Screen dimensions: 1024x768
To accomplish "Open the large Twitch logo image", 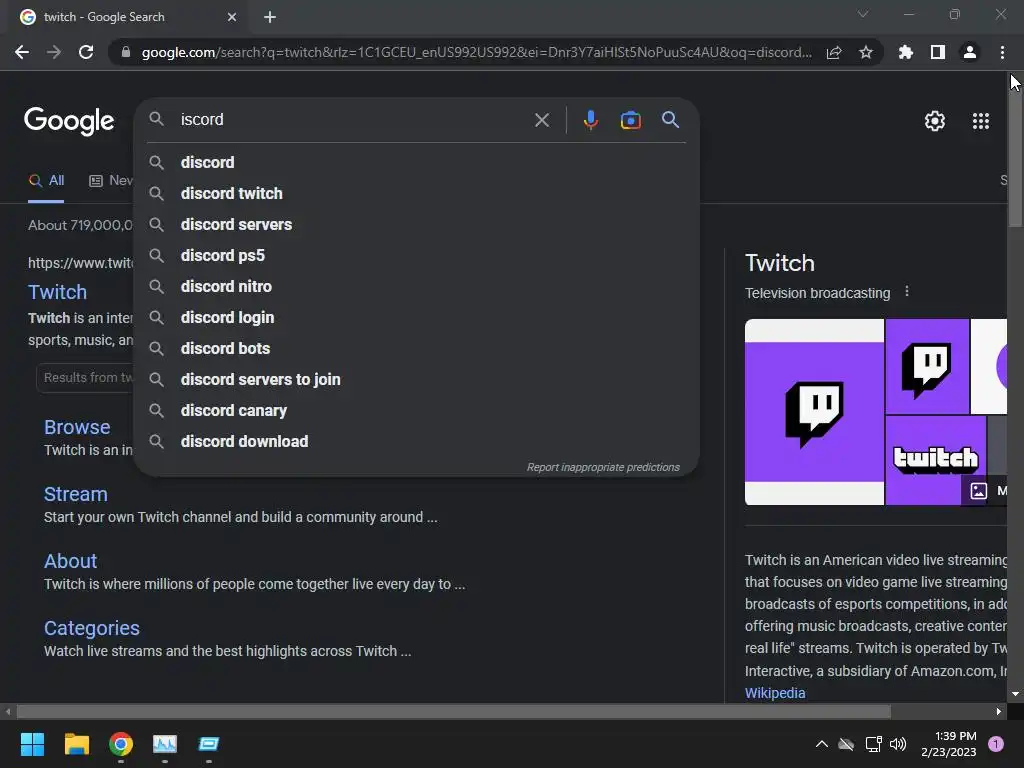I will pos(814,412).
